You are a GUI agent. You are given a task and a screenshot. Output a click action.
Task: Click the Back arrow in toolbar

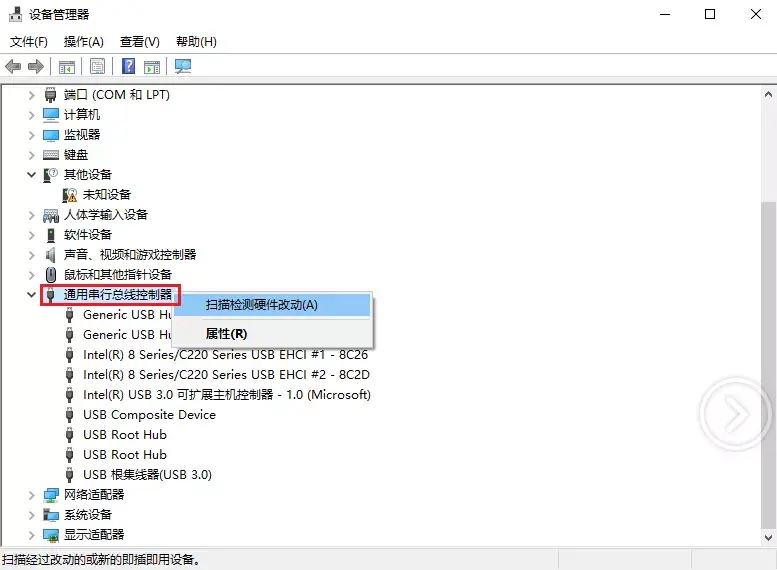[13, 67]
